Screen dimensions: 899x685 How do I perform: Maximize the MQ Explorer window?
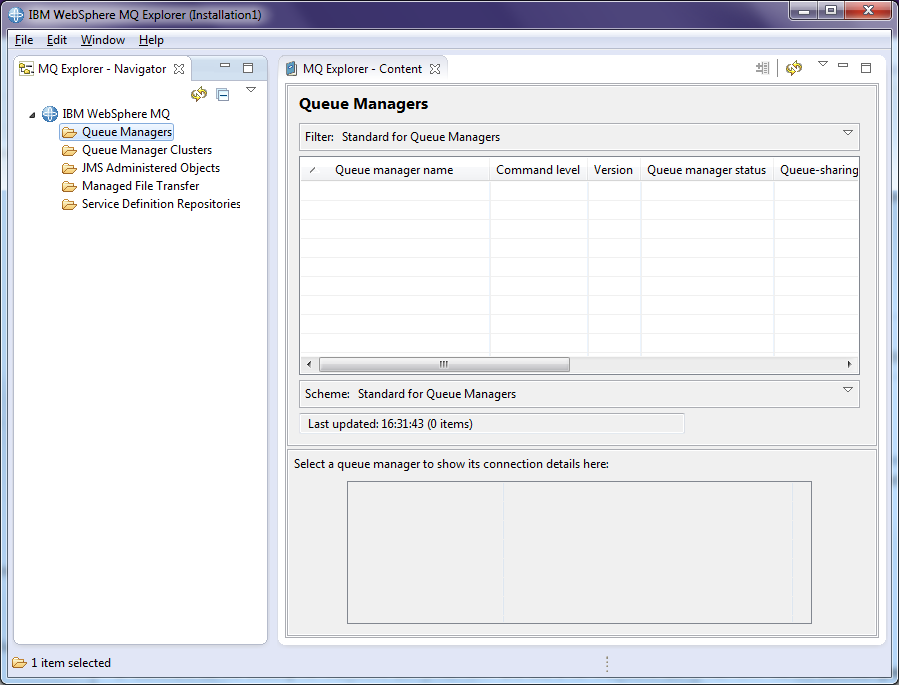coord(831,11)
